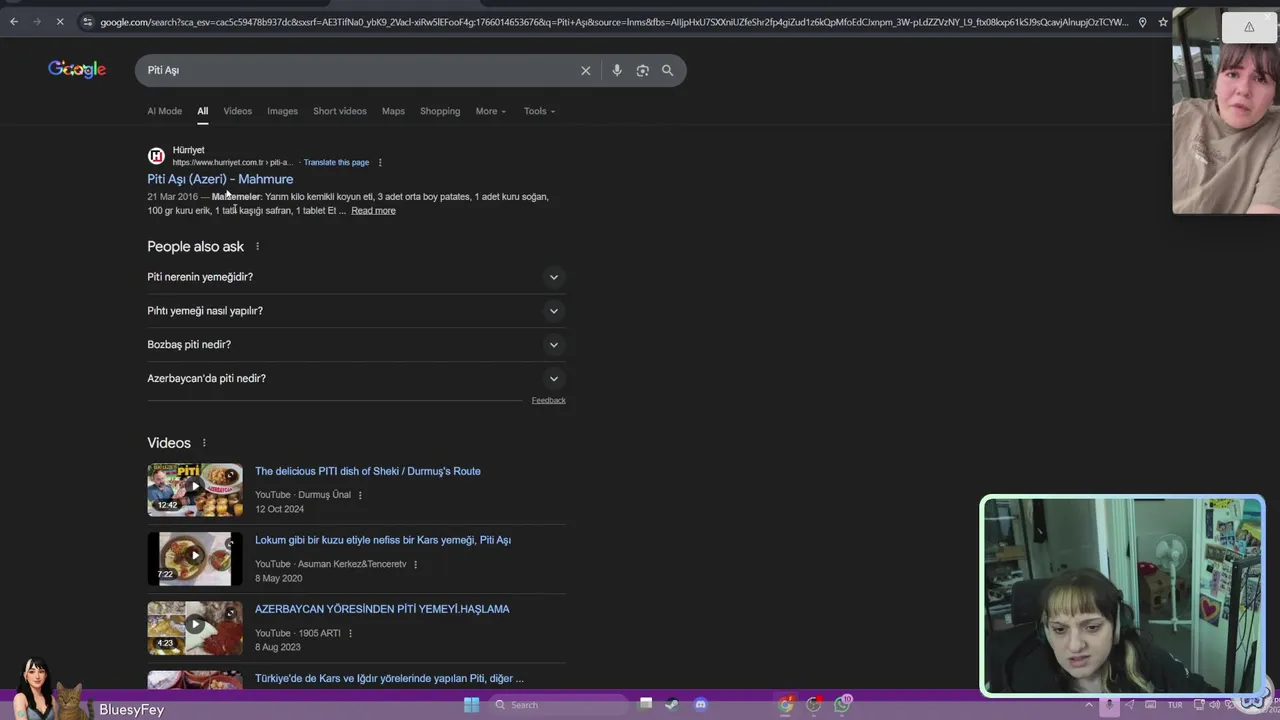
Task: Open "Lokum gibi bir kuzu etiyle" video link
Action: pos(383,540)
